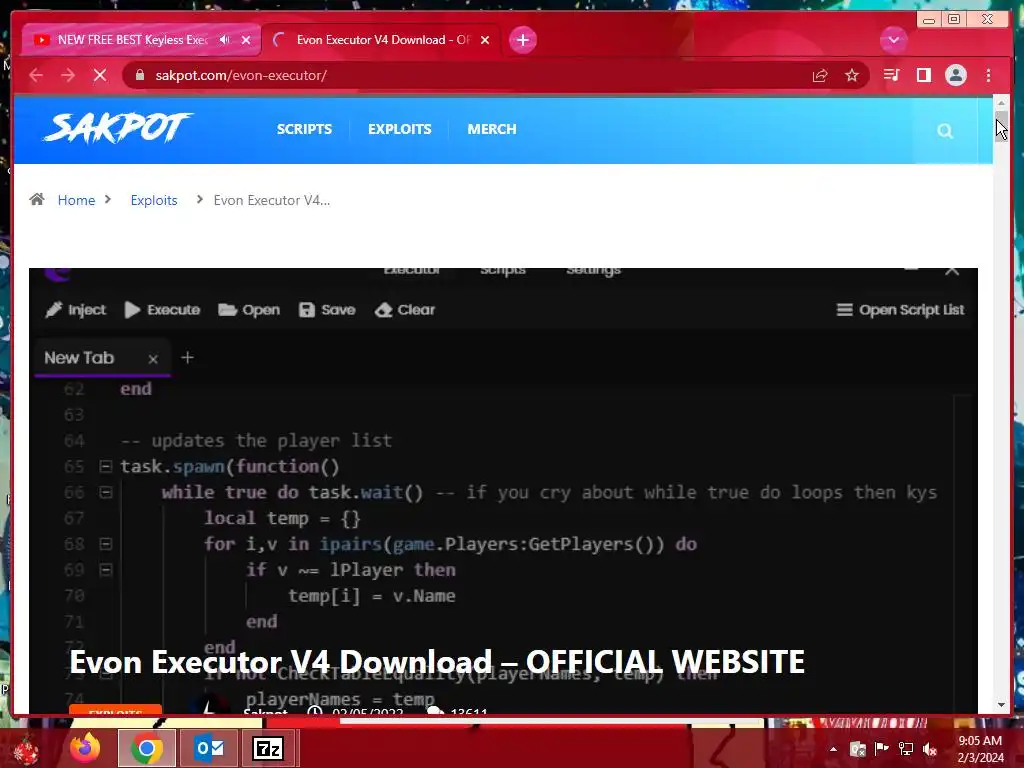Go to Home breadcrumb link
The height and width of the screenshot is (768, 1024).
[x=76, y=200]
